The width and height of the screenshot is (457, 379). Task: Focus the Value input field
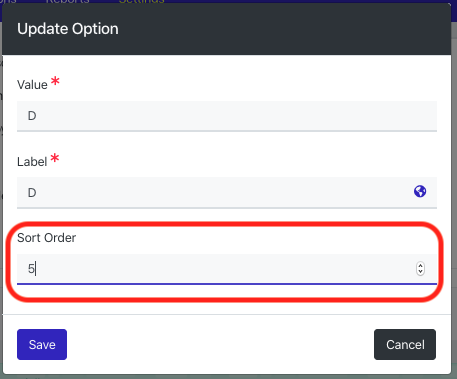pos(227,116)
